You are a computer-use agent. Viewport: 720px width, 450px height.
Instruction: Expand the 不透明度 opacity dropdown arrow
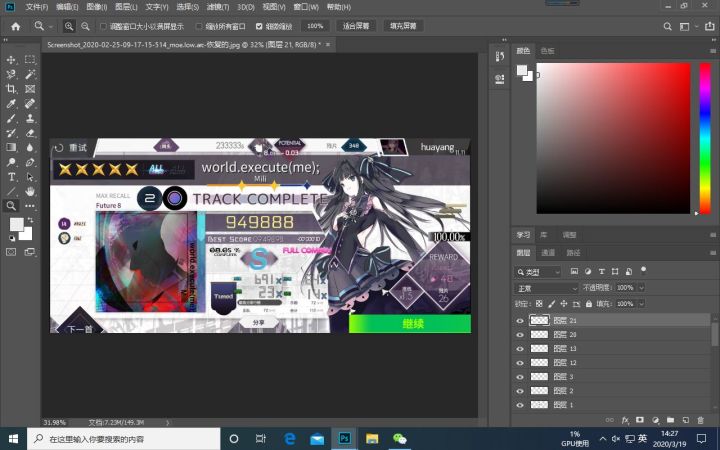641,288
